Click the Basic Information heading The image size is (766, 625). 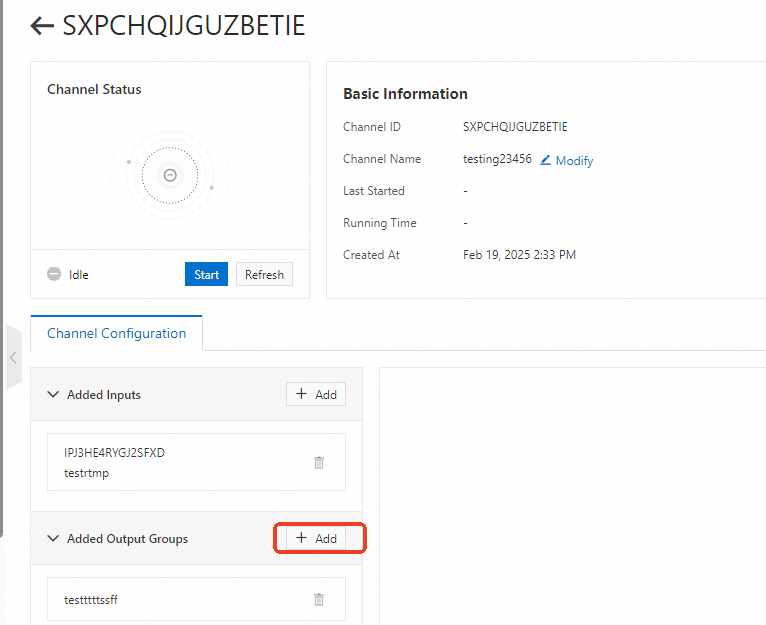click(405, 94)
